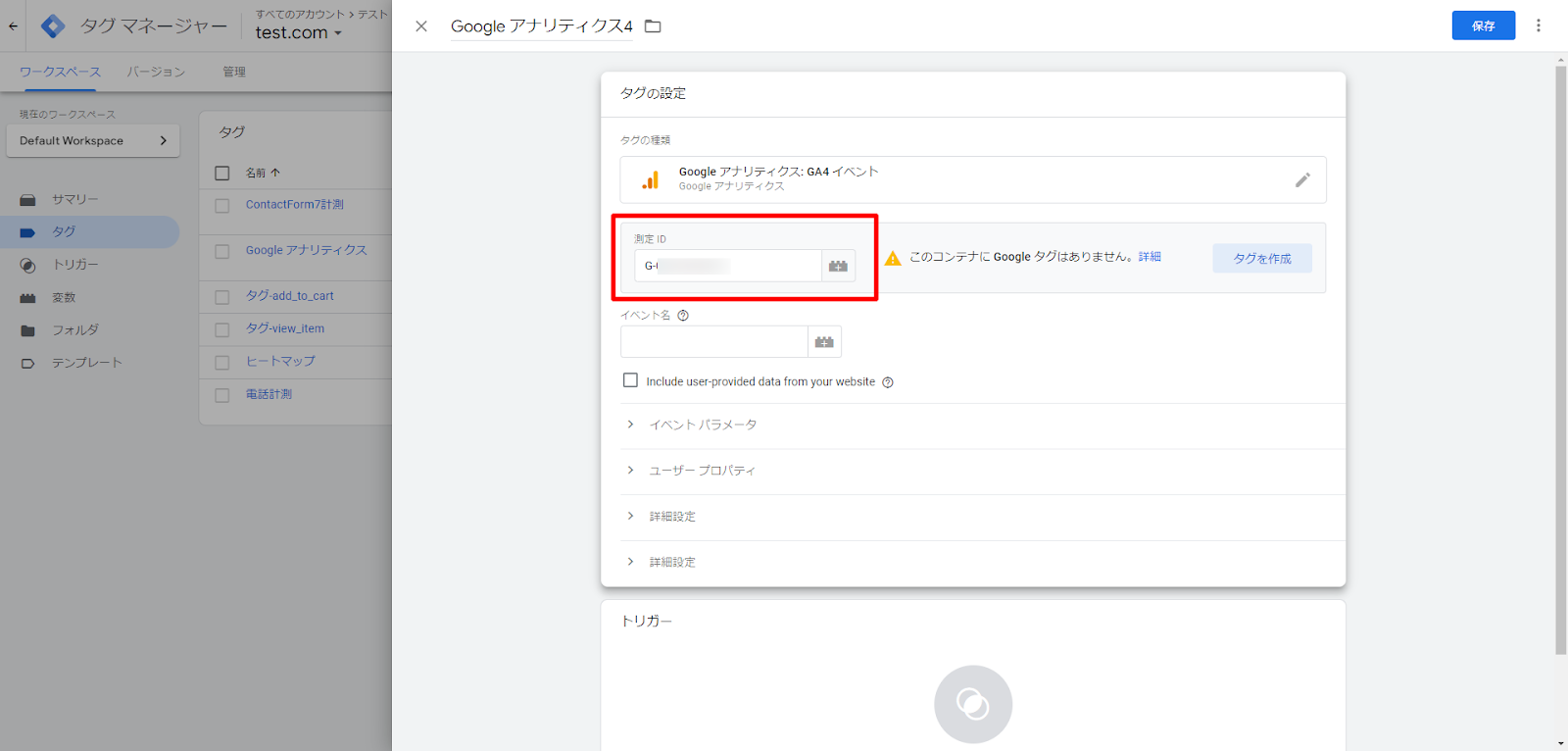Click the イベント名 input field

click(713, 341)
